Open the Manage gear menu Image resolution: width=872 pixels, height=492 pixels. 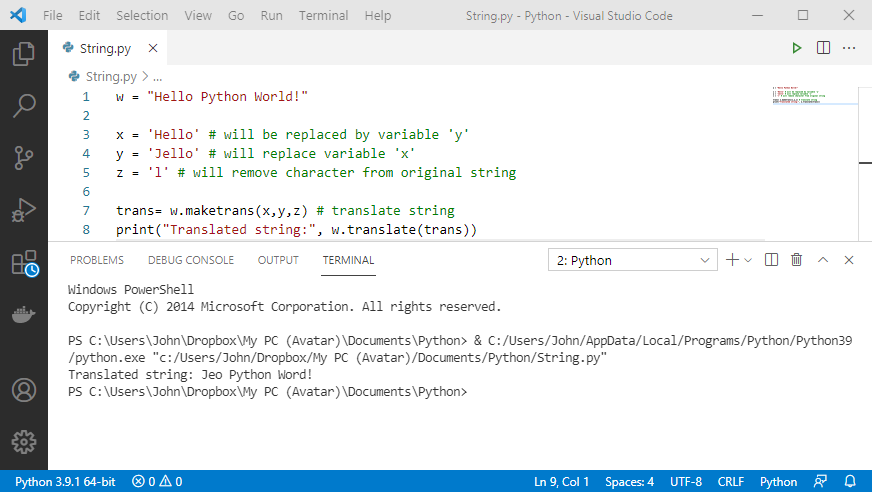pyautogui.click(x=23, y=442)
